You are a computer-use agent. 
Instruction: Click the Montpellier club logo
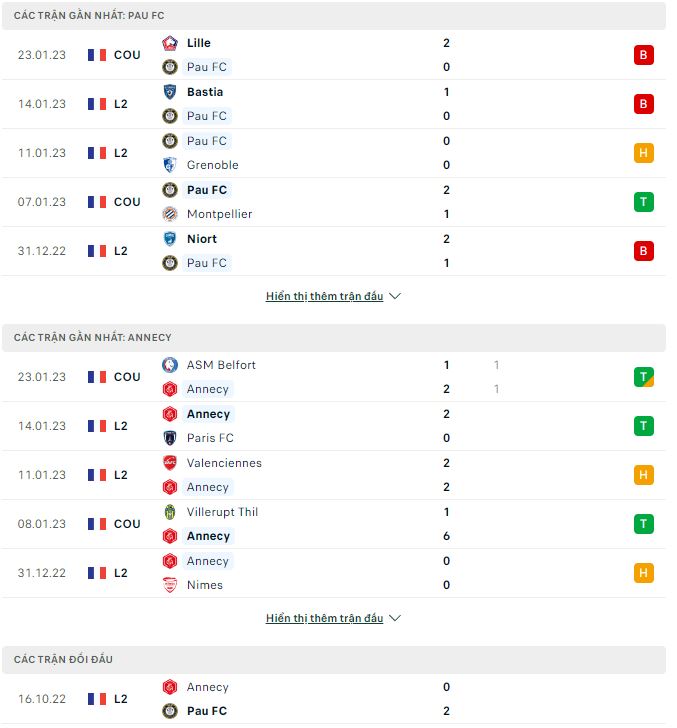tap(170, 214)
